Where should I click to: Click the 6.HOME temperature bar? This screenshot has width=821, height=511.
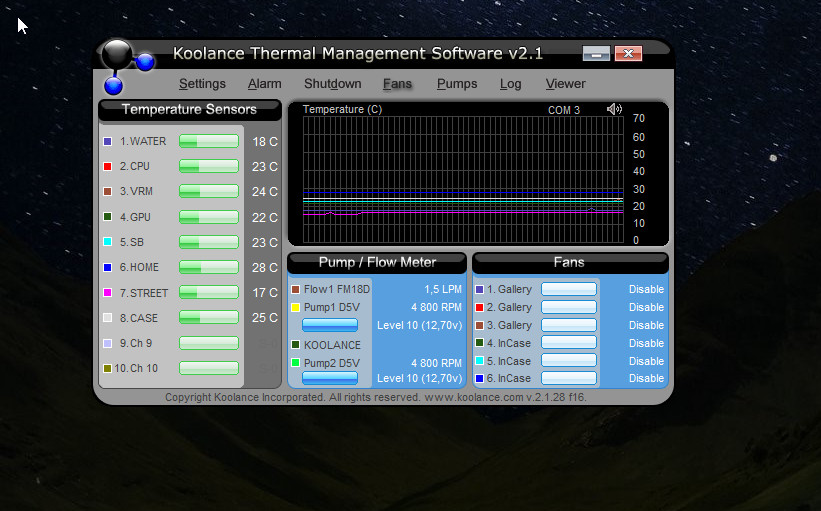point(209,267)
